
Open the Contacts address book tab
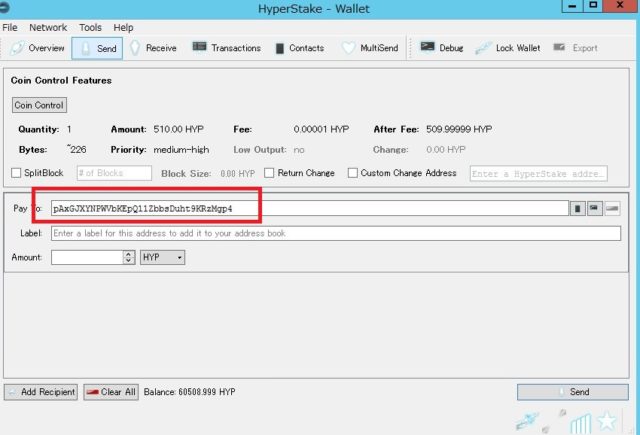click(x=300, y=48)
